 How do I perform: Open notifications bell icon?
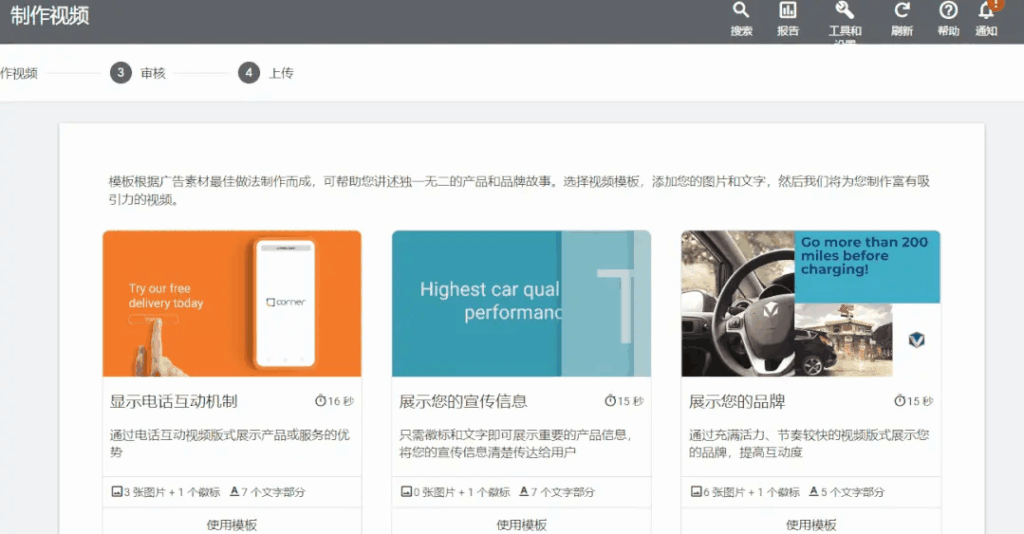(987, 11)
